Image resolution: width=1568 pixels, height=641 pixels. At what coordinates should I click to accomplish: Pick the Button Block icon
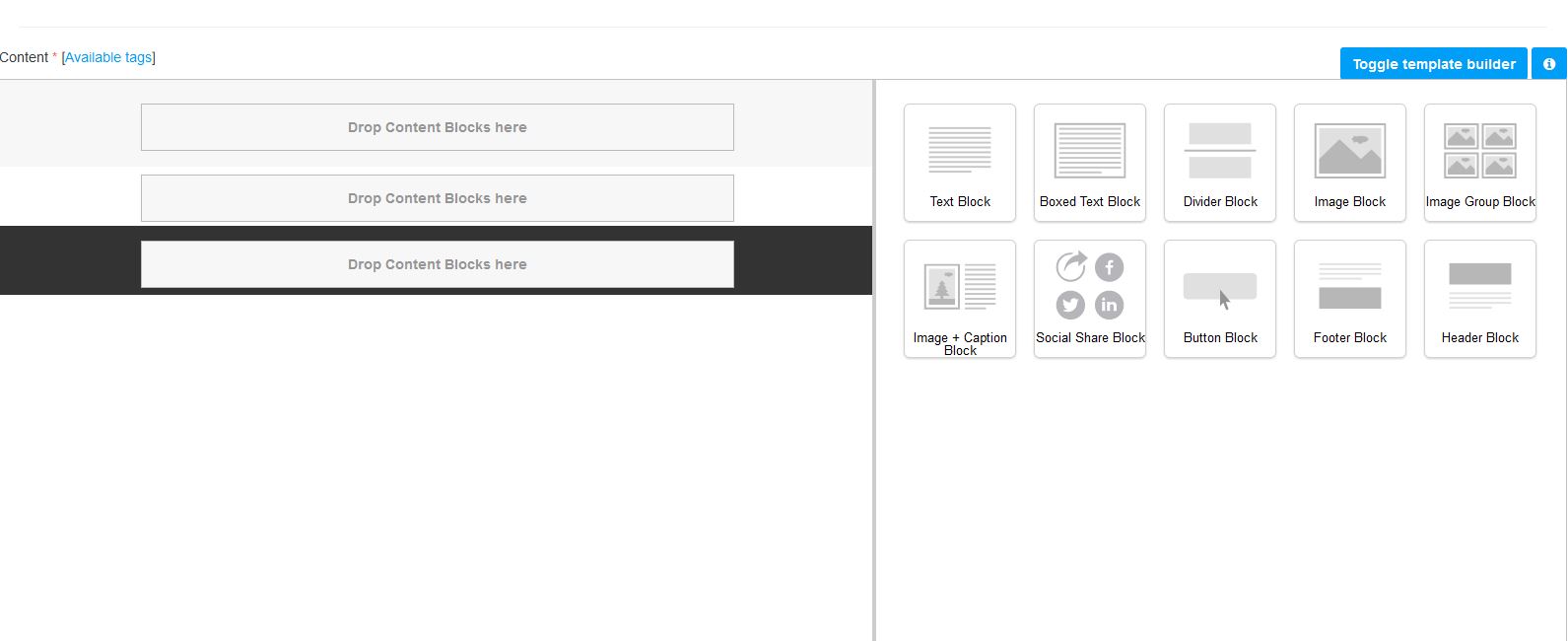tap(1219, 286)
